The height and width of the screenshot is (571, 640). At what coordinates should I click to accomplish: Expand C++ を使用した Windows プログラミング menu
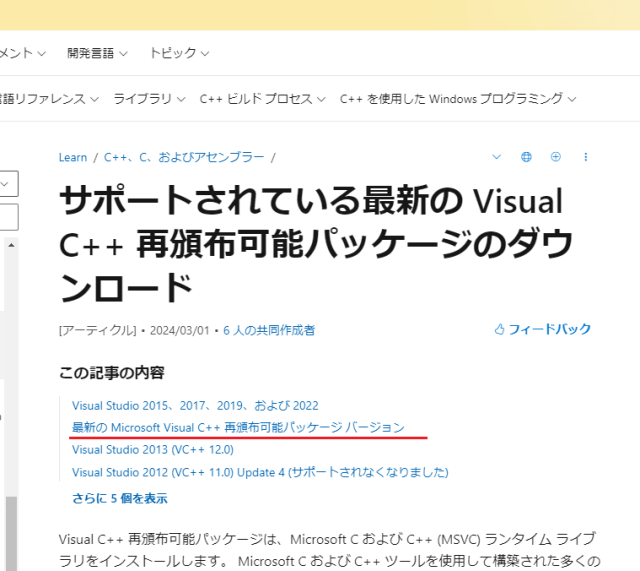pos(458,99)
